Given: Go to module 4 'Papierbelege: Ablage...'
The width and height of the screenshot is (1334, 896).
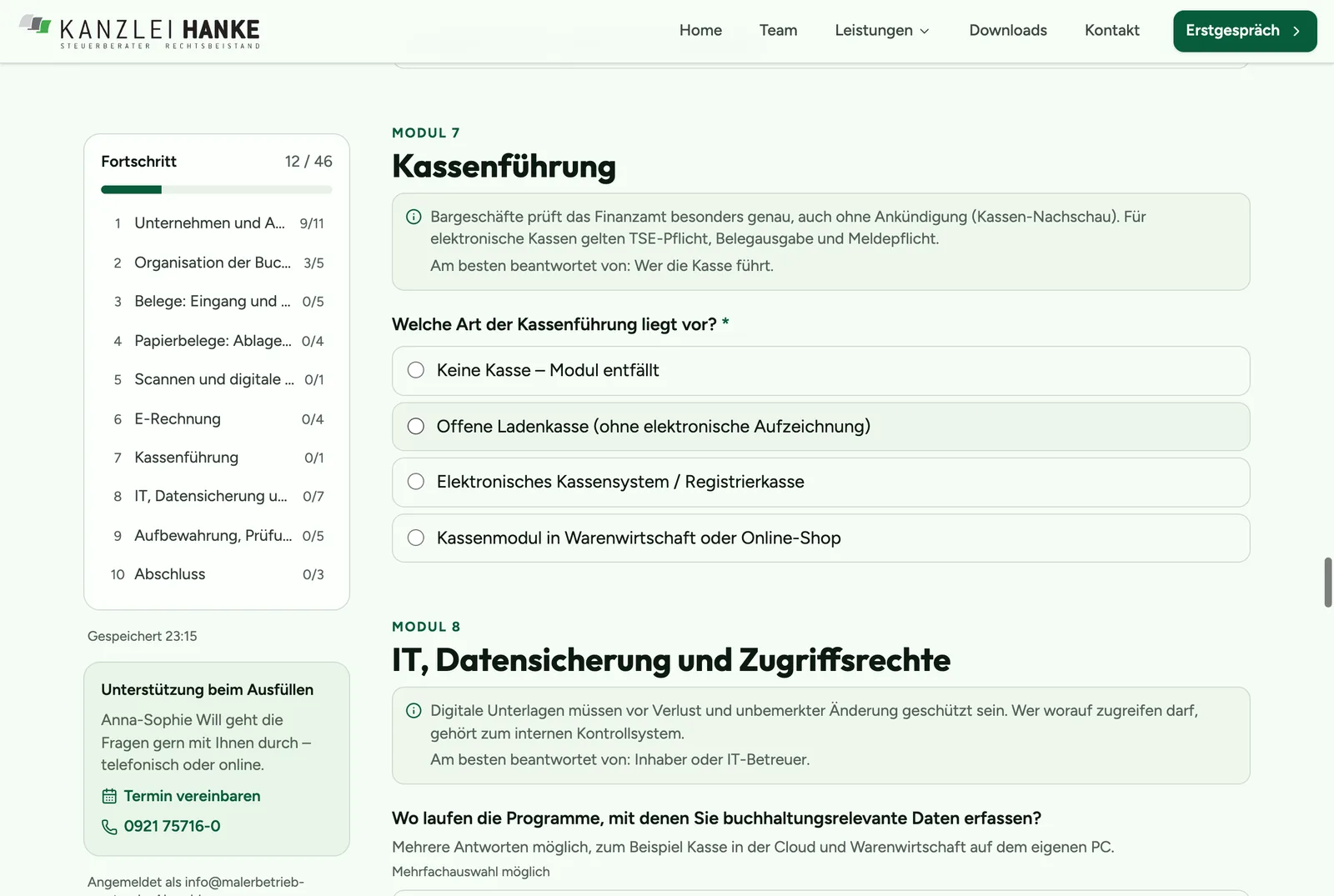Looking at the screenshot, I should [217, 341].
